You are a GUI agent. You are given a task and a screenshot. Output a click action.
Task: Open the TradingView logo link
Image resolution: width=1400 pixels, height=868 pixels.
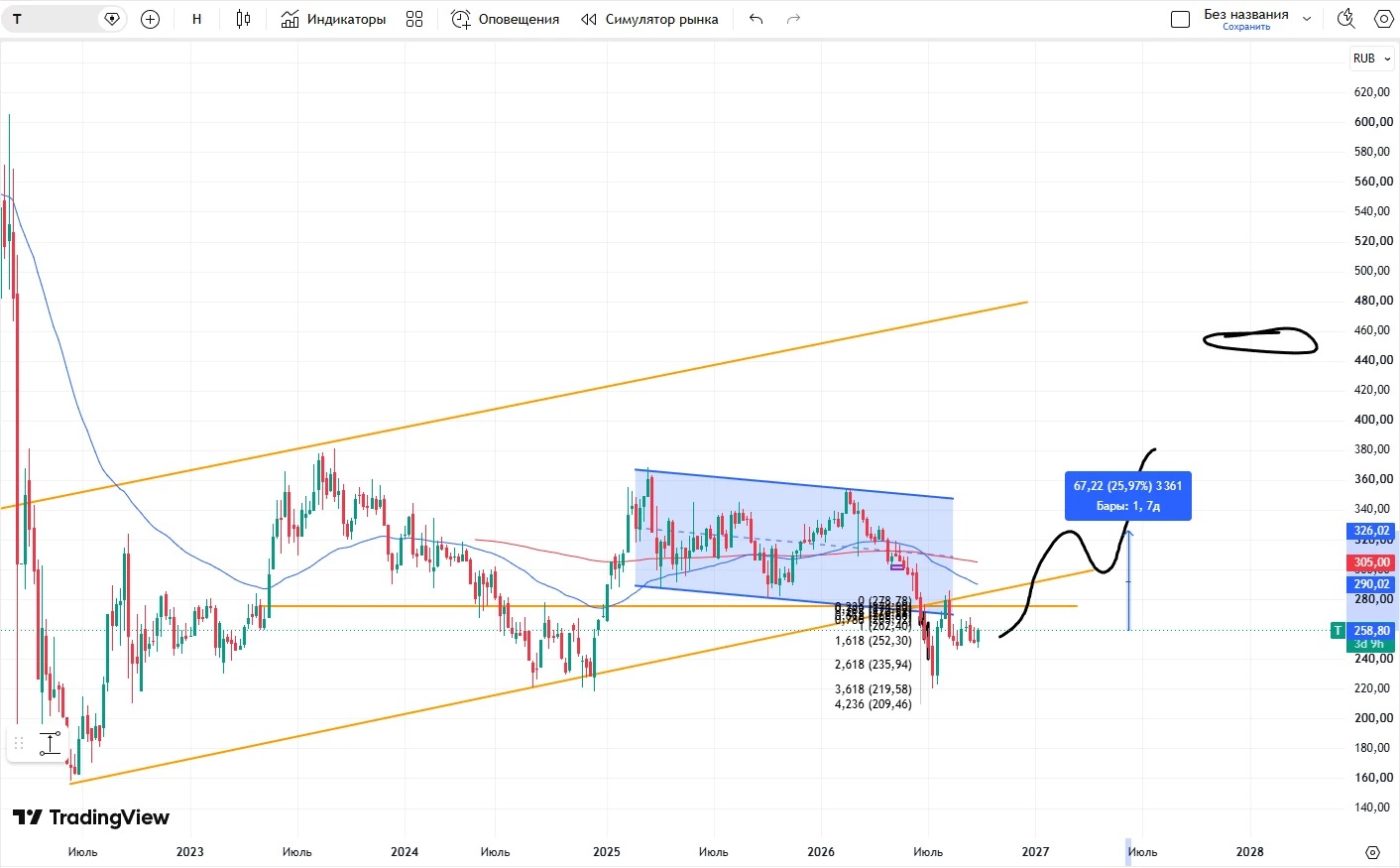tap(91, 817)
